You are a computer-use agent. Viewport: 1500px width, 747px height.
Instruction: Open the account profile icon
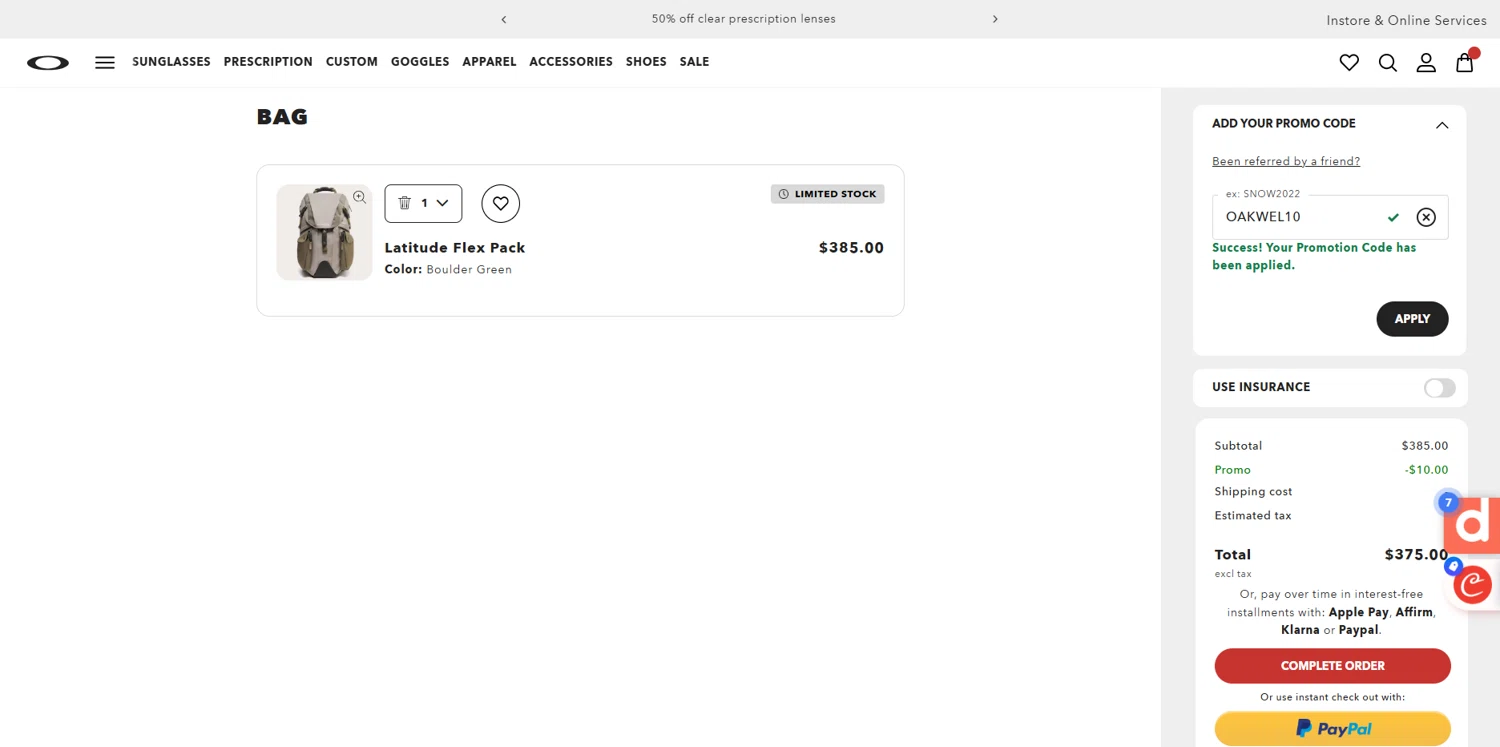(1426, 62)
